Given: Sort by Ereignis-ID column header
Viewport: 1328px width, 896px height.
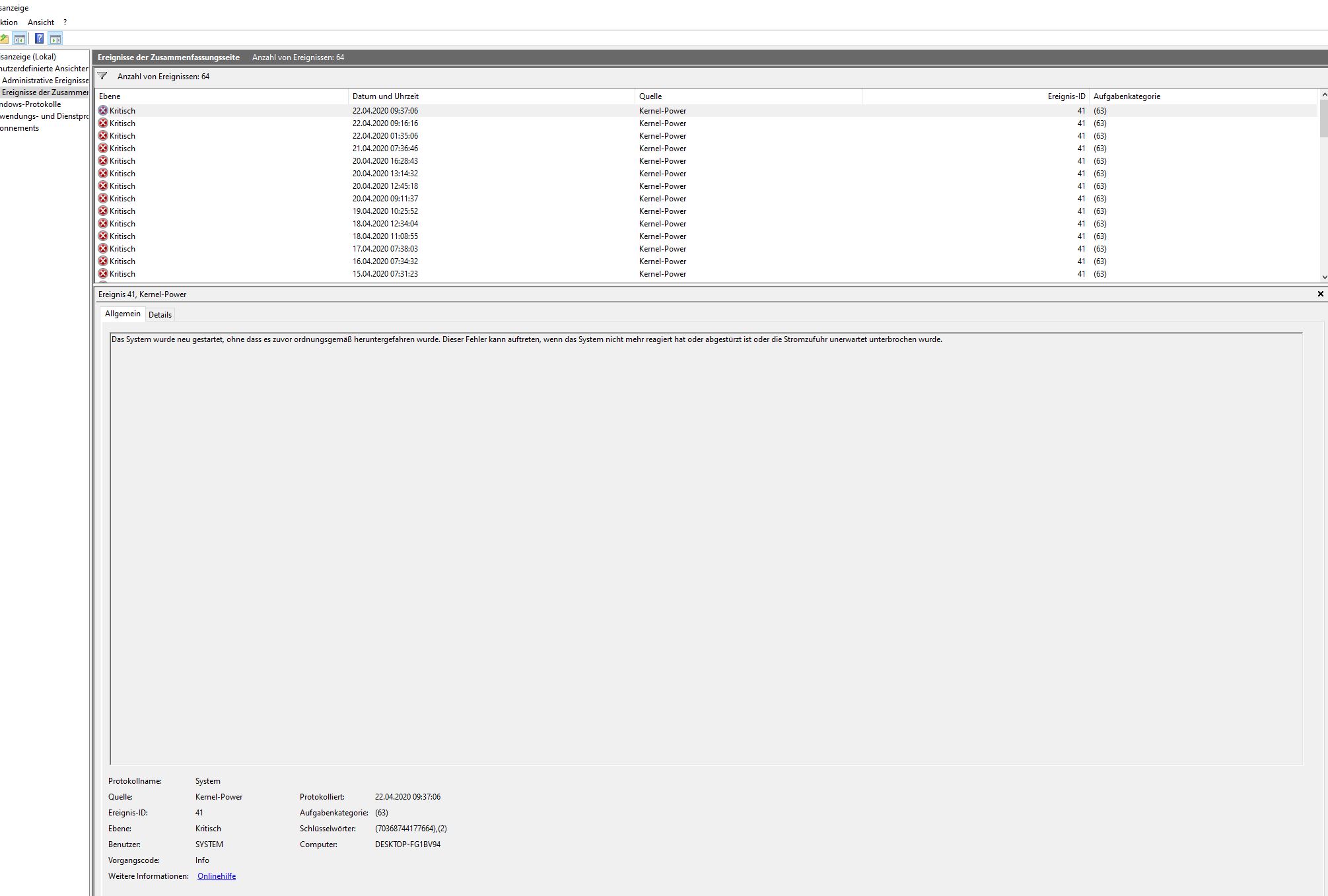Looking at the screenshot, I should click(x=1066, y=96).
